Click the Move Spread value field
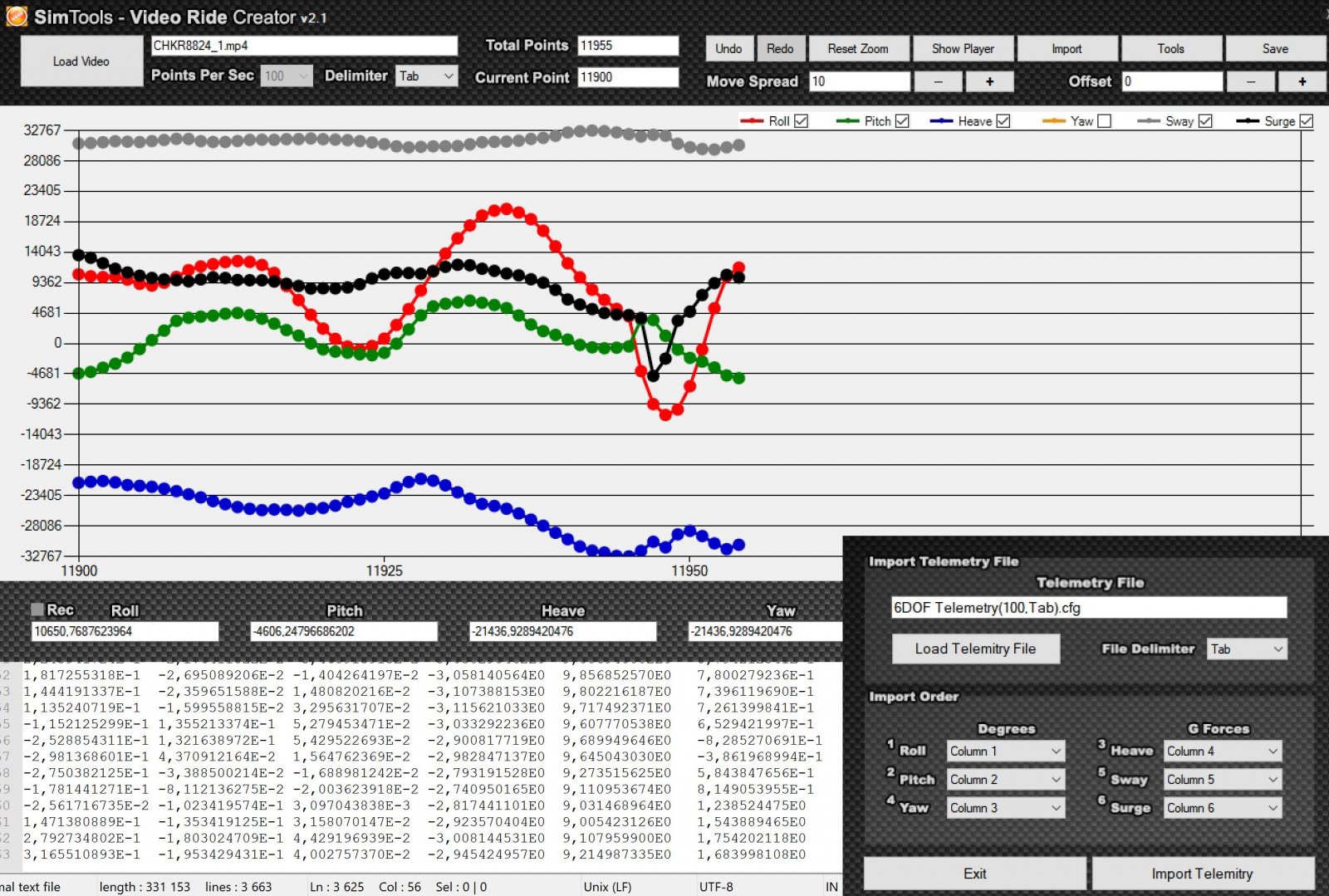This screenshot has height=896, width=1329. 859,81
